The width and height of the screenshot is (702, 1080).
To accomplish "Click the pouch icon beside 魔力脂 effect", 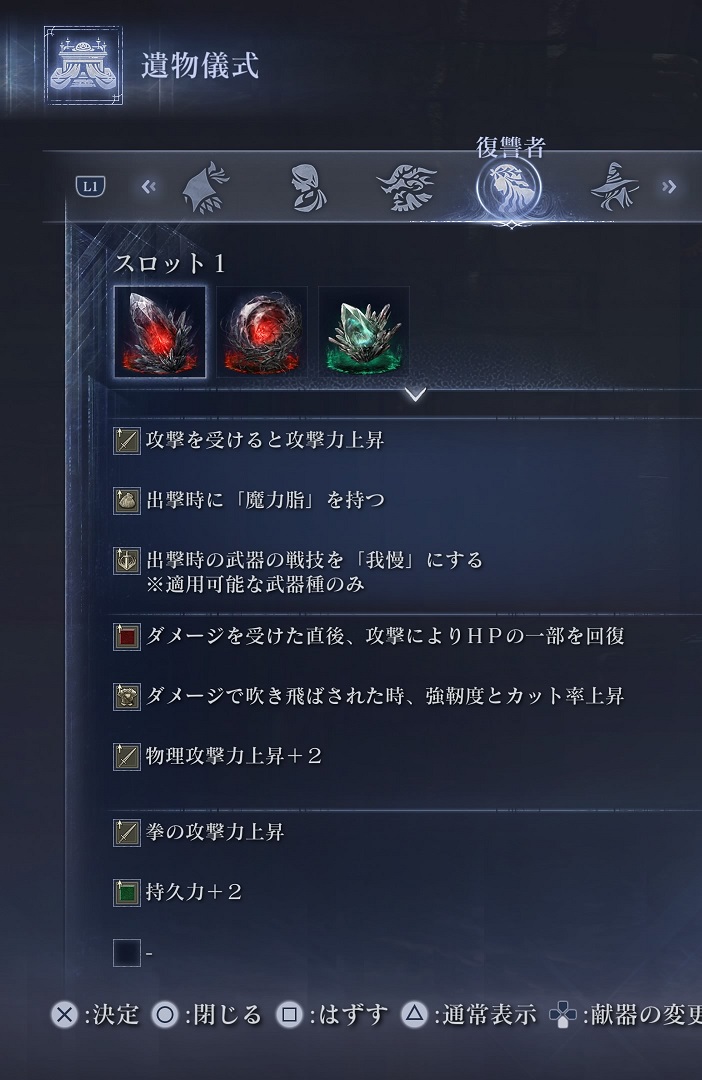I will [x=127, y=501].
